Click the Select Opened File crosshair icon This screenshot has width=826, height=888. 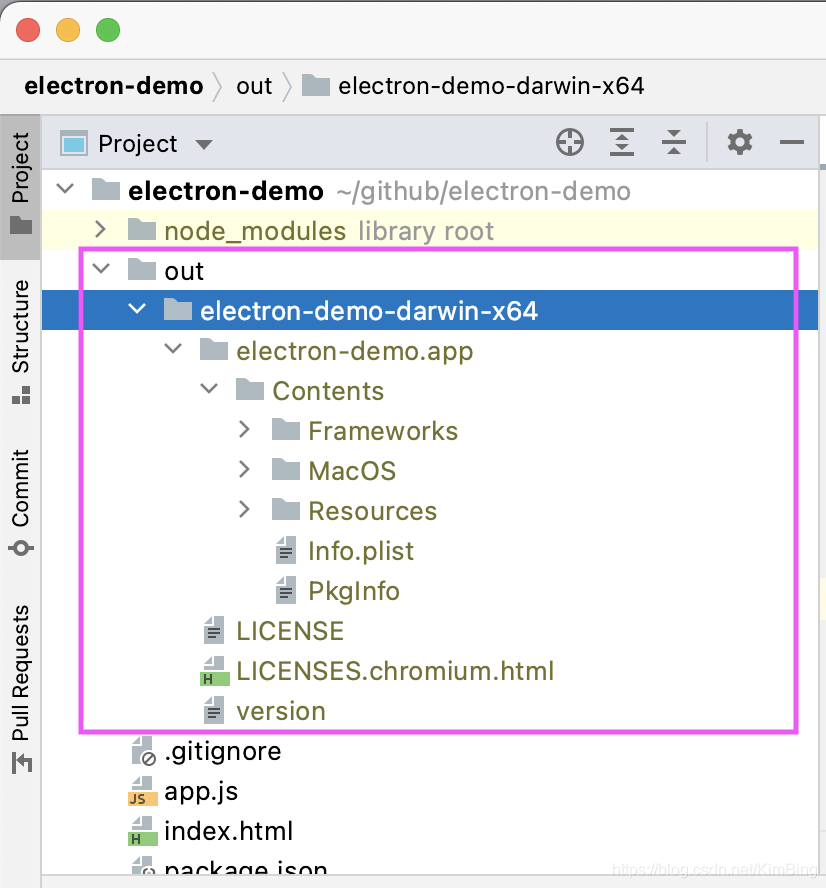coord(570,142)
